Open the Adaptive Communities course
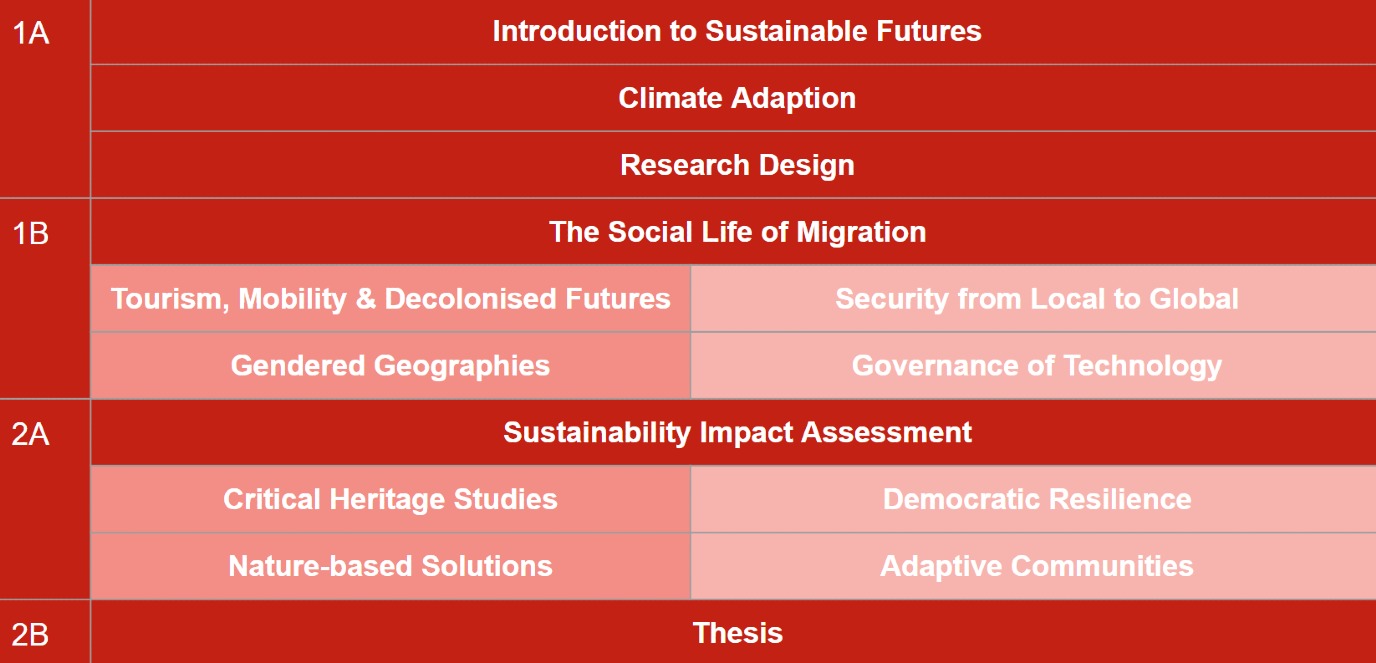This screenshot has height=663, width=1376. point(1034,566)
